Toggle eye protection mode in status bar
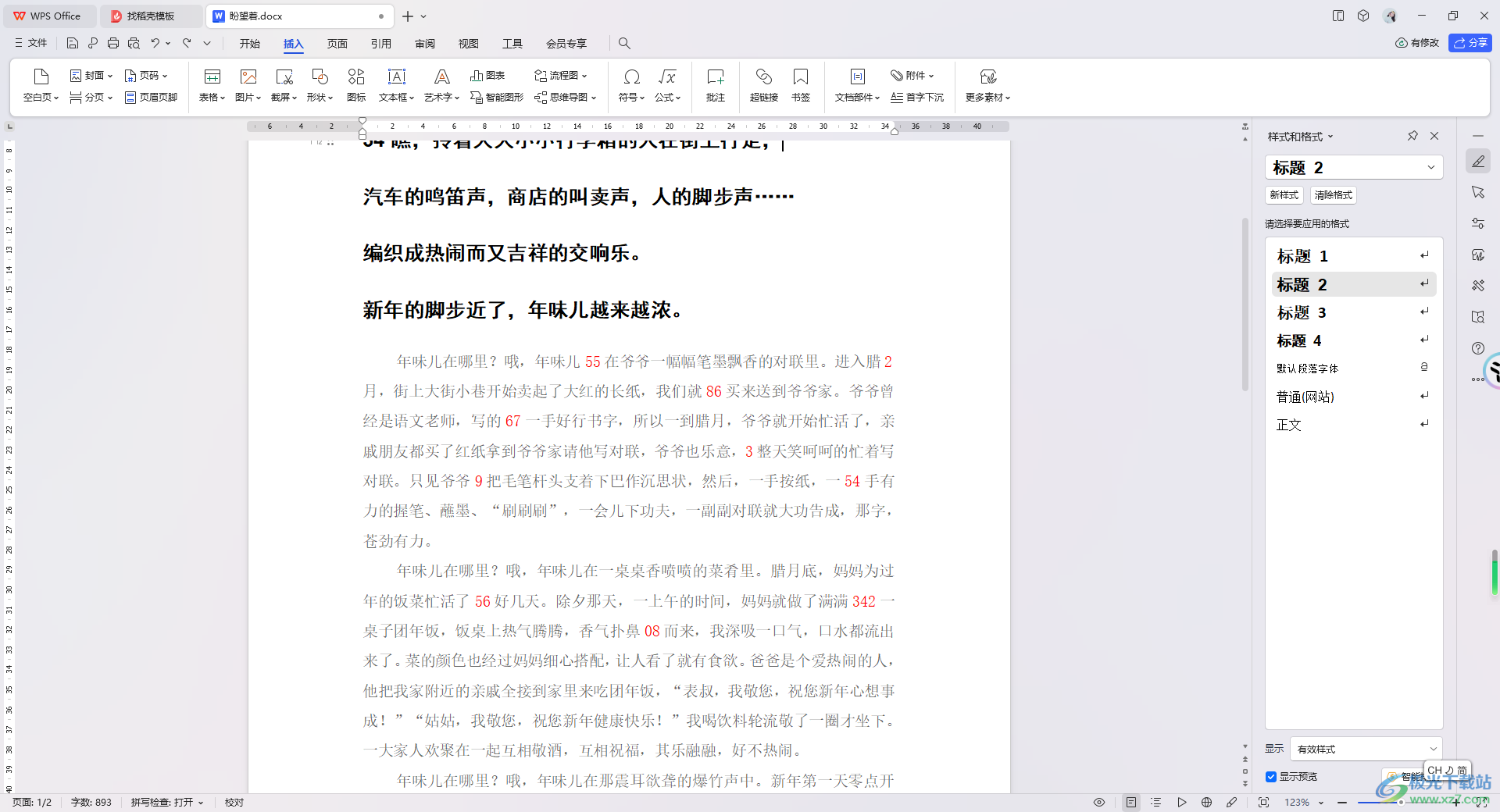 1099,803
